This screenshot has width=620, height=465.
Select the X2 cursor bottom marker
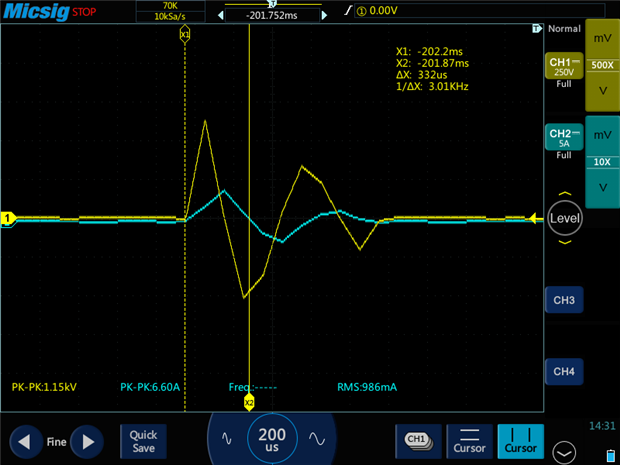(249, 403)
